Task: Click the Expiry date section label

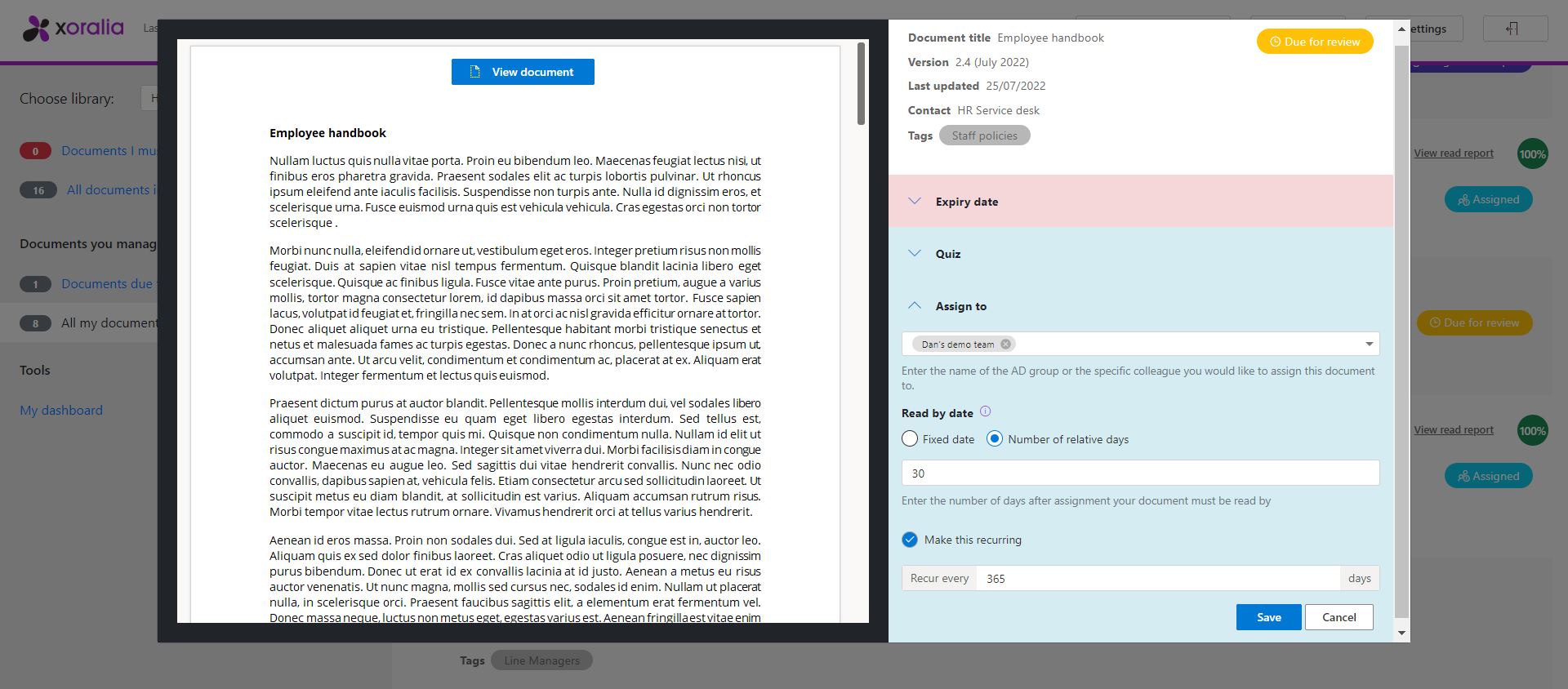Action: [967, 202]
